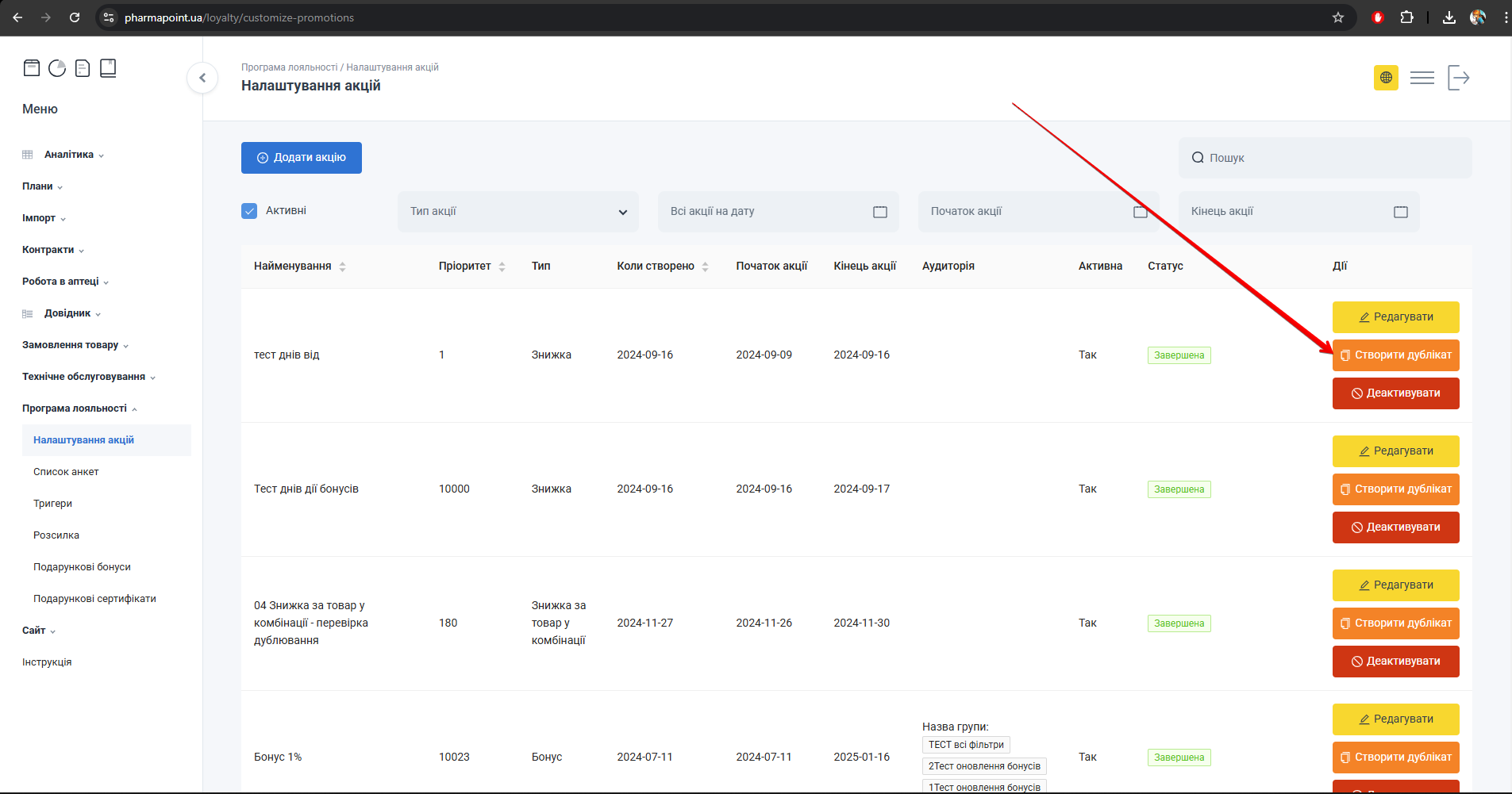
Task: Open the yellow globe language switcher
Action: (1386, 78)
